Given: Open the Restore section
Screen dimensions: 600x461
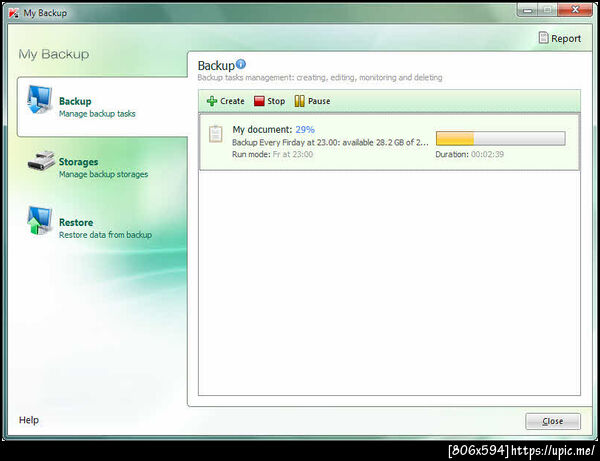Looking at the screenshot, I should (x=102, y=228).
